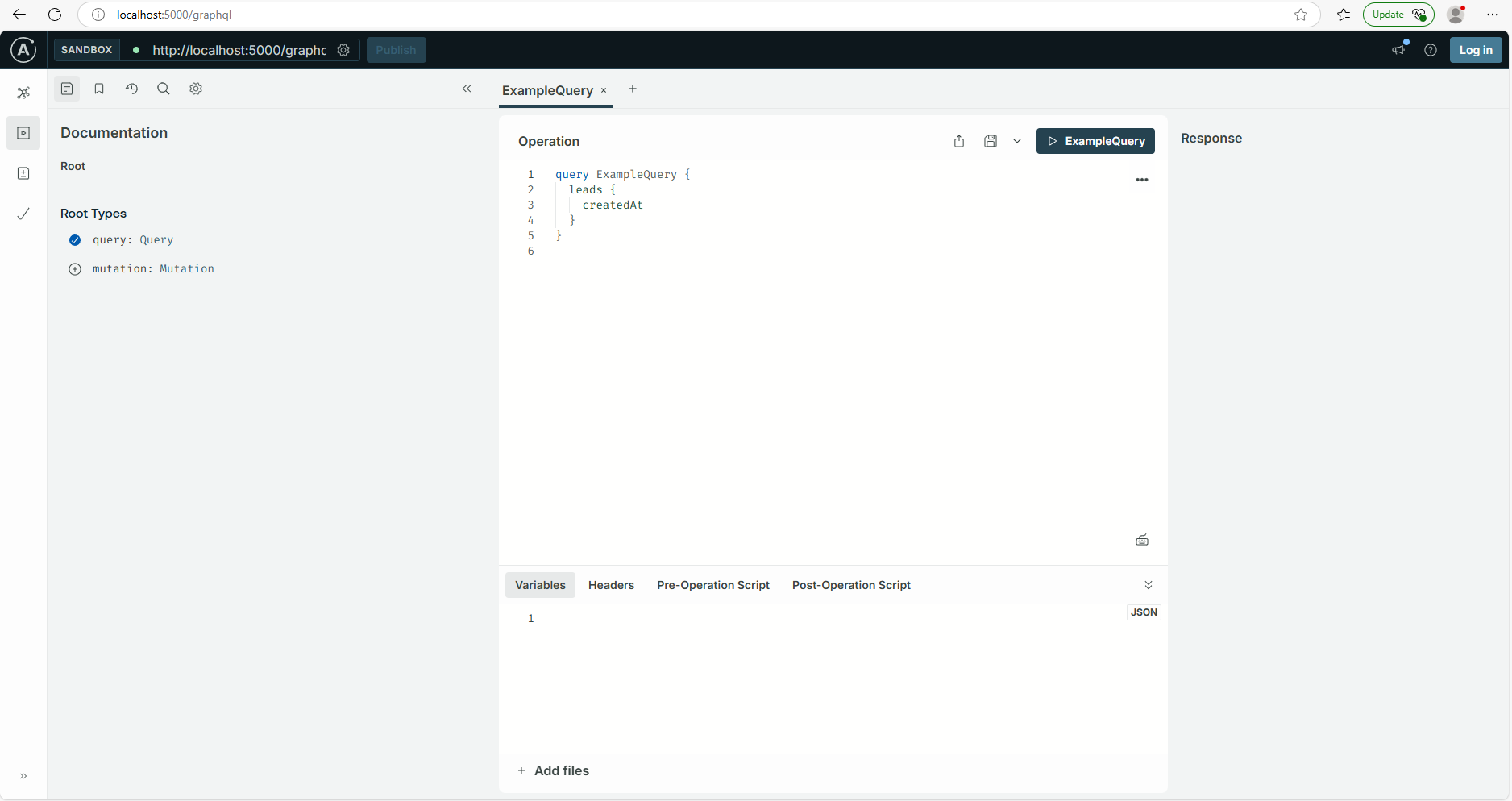The width and height of the screenshot is (1512, 801).
Task: Open the help question mark icon
Action: [1431, 50]
